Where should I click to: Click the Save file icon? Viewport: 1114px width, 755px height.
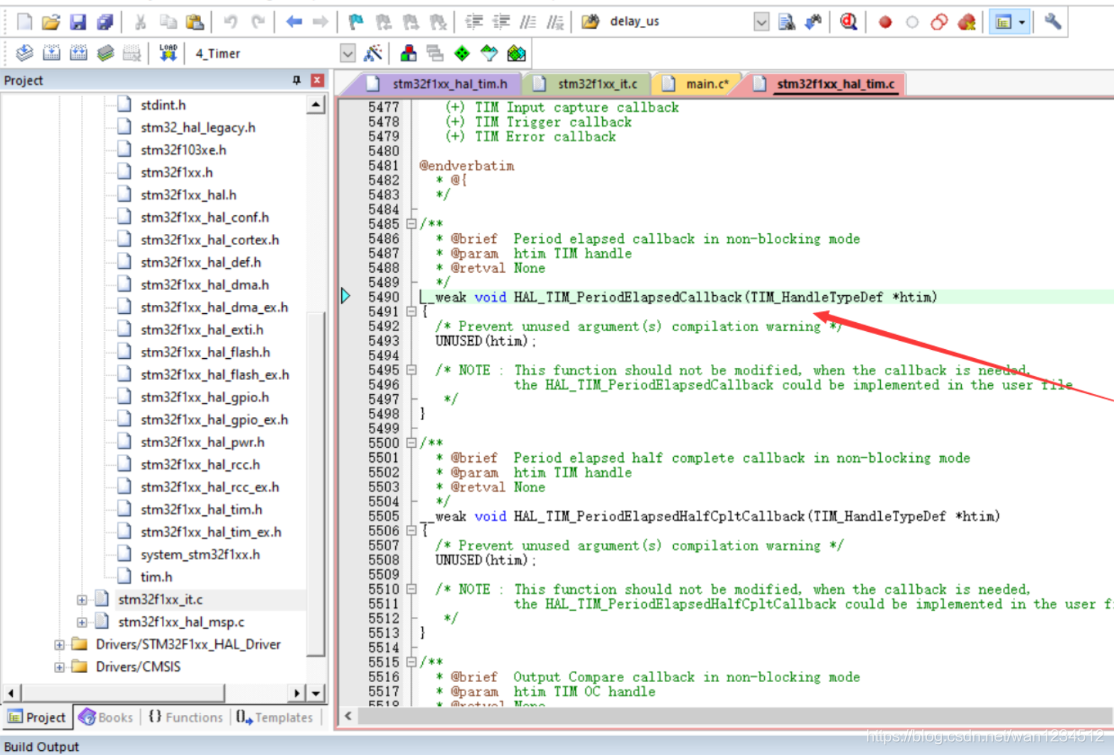tap(77, 21)
